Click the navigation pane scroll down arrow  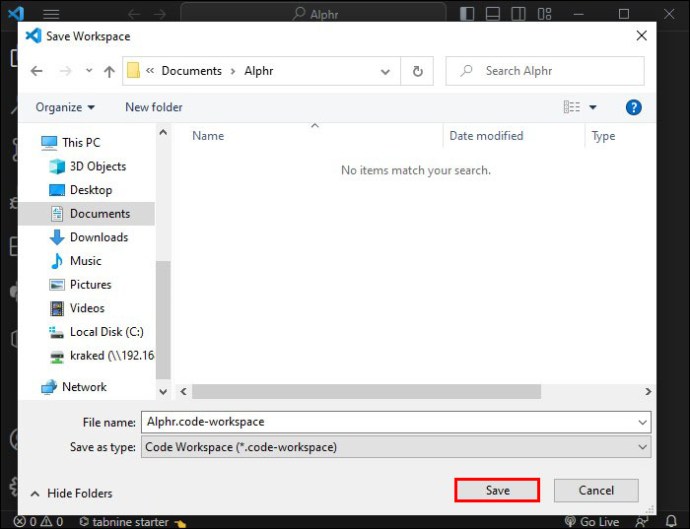tap(163, 391)
